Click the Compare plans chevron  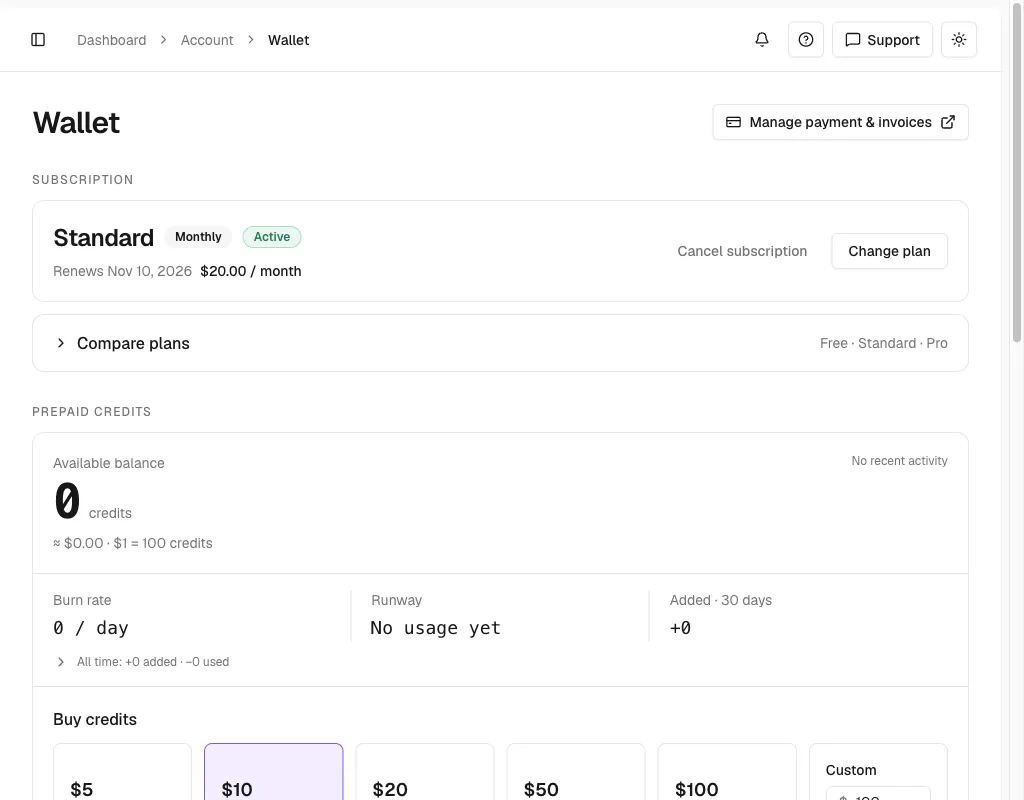(x=61, y=344)
